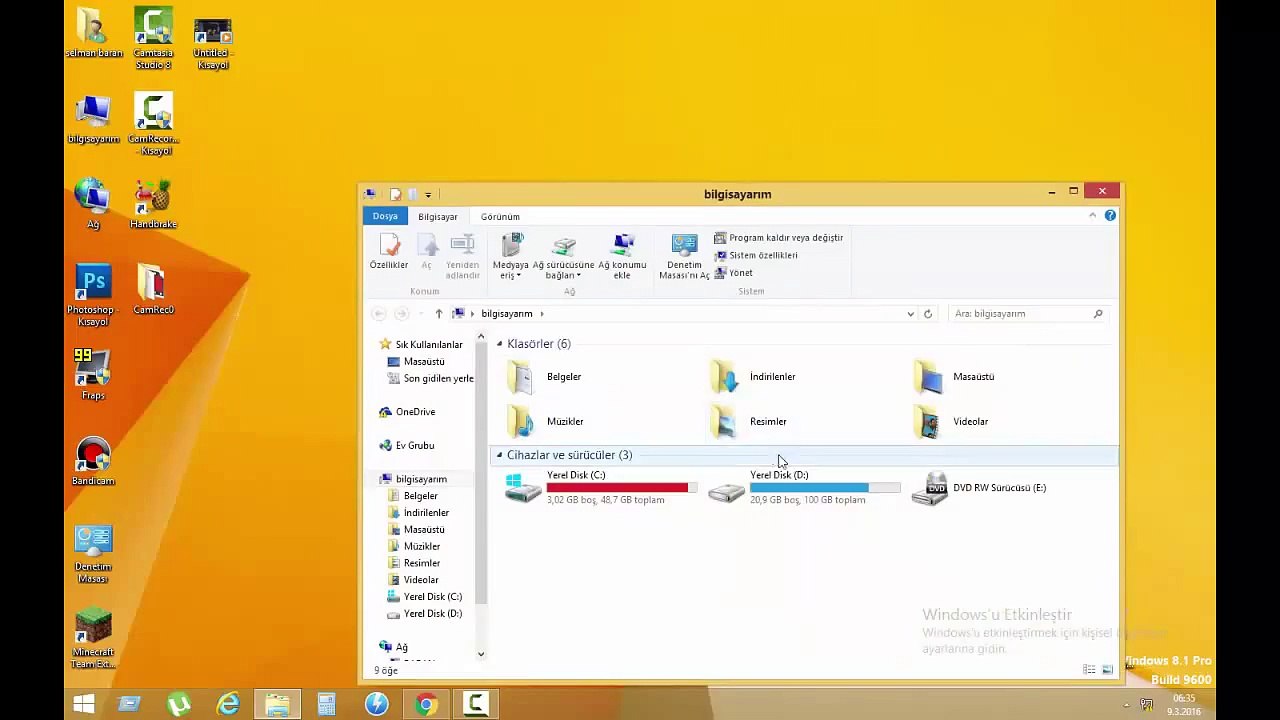Select the Fraps desktop icon

93,375
